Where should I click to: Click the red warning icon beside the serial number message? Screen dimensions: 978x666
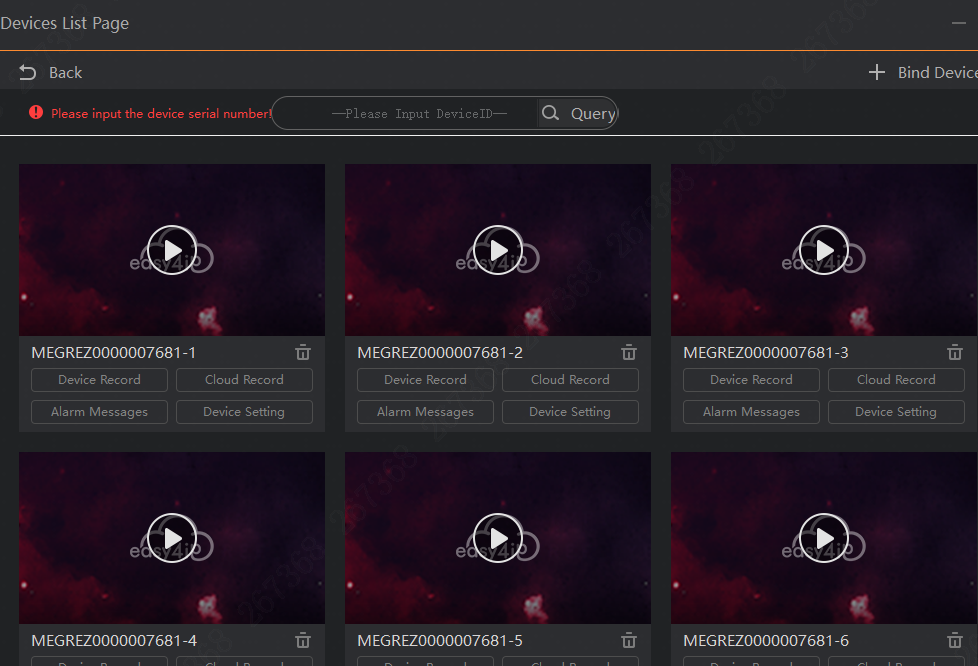click(x=36, y=112)
